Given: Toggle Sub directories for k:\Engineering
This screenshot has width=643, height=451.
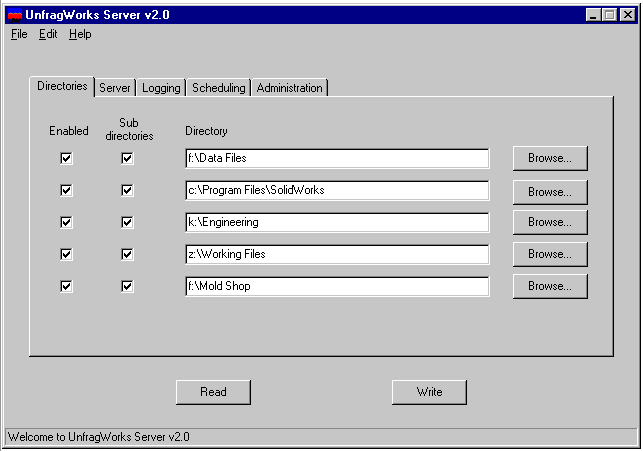Looking at the screenshot, I should 127,222.
